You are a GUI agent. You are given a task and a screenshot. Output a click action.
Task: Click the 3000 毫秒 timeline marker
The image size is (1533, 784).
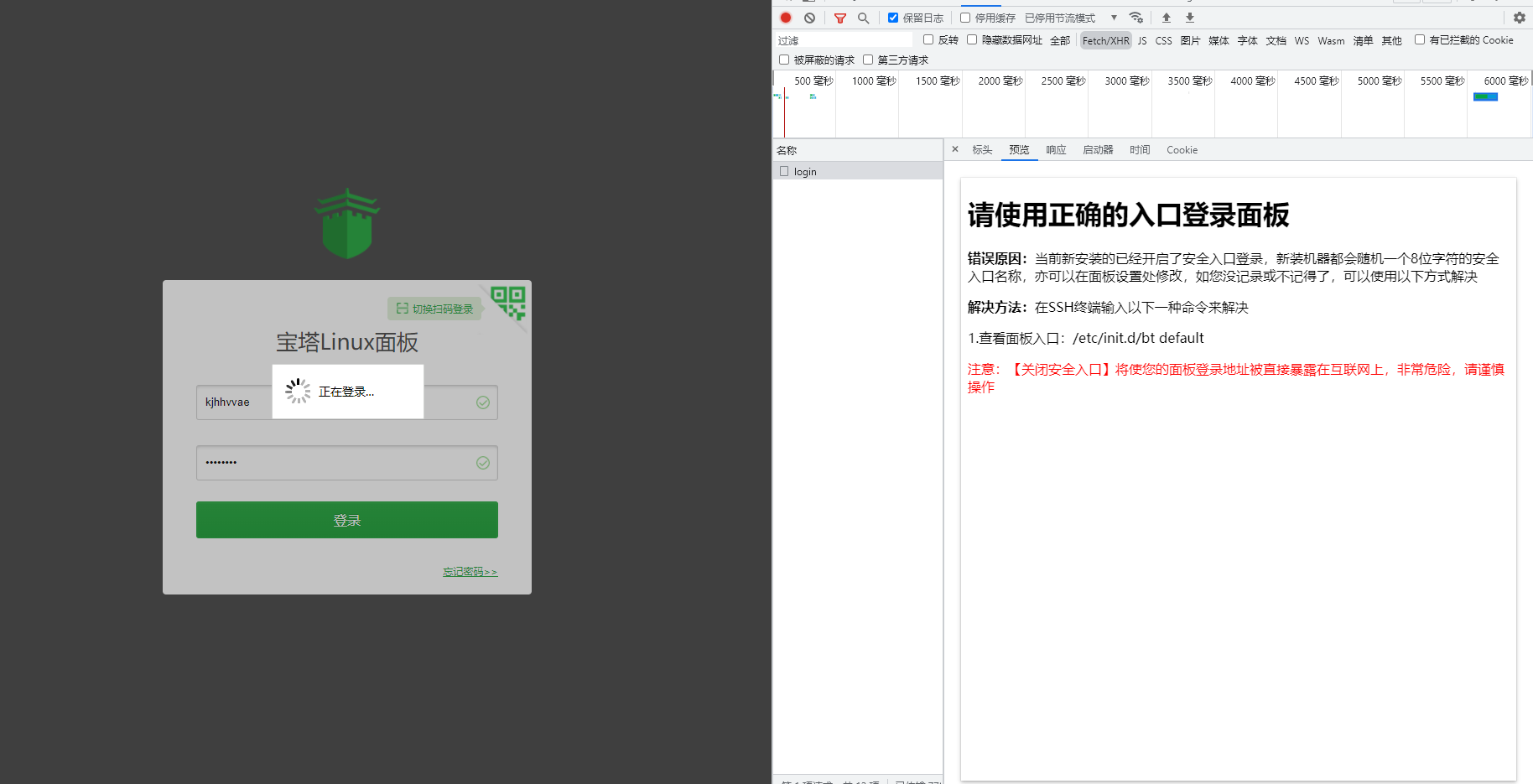tap(1126, 81)
